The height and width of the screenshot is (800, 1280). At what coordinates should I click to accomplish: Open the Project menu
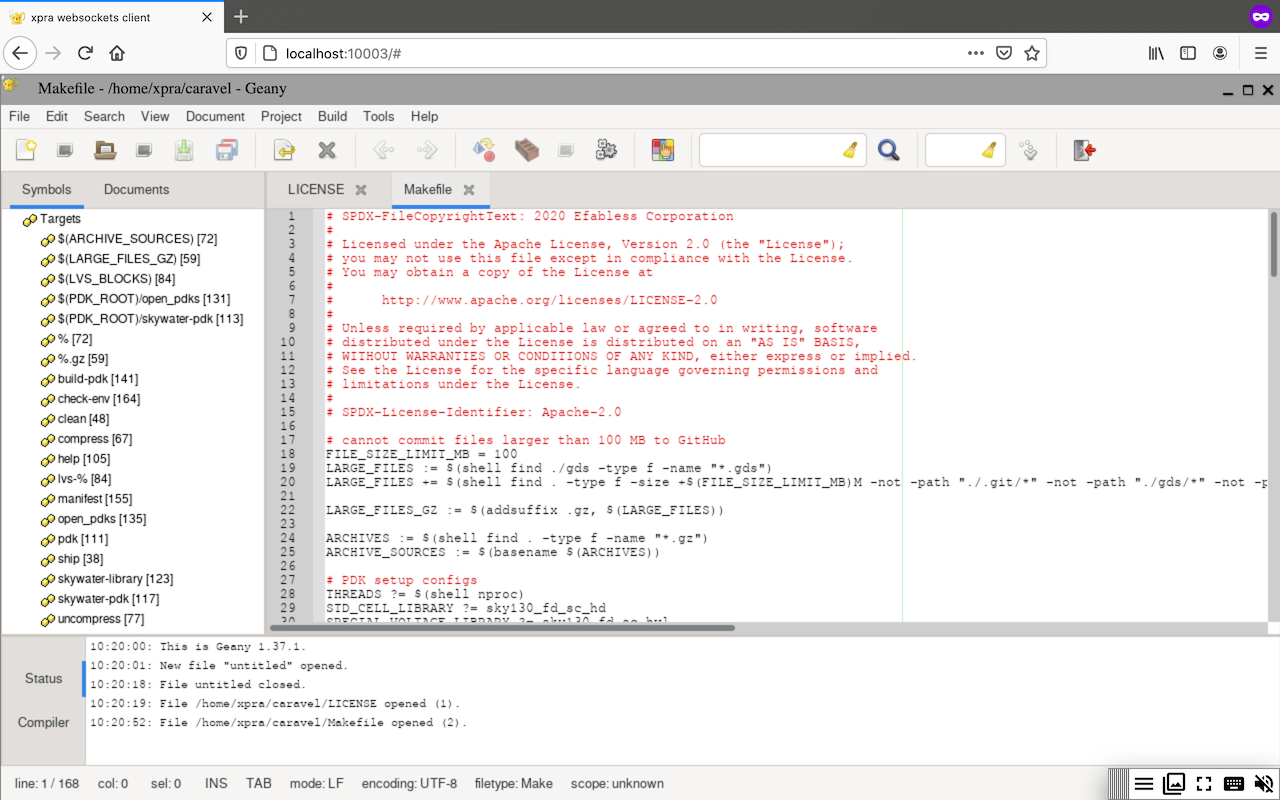(281, 116)
